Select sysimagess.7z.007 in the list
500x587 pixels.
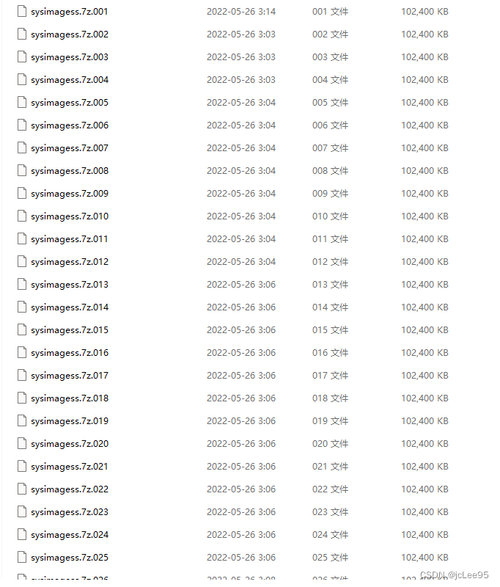coord(70,148)
